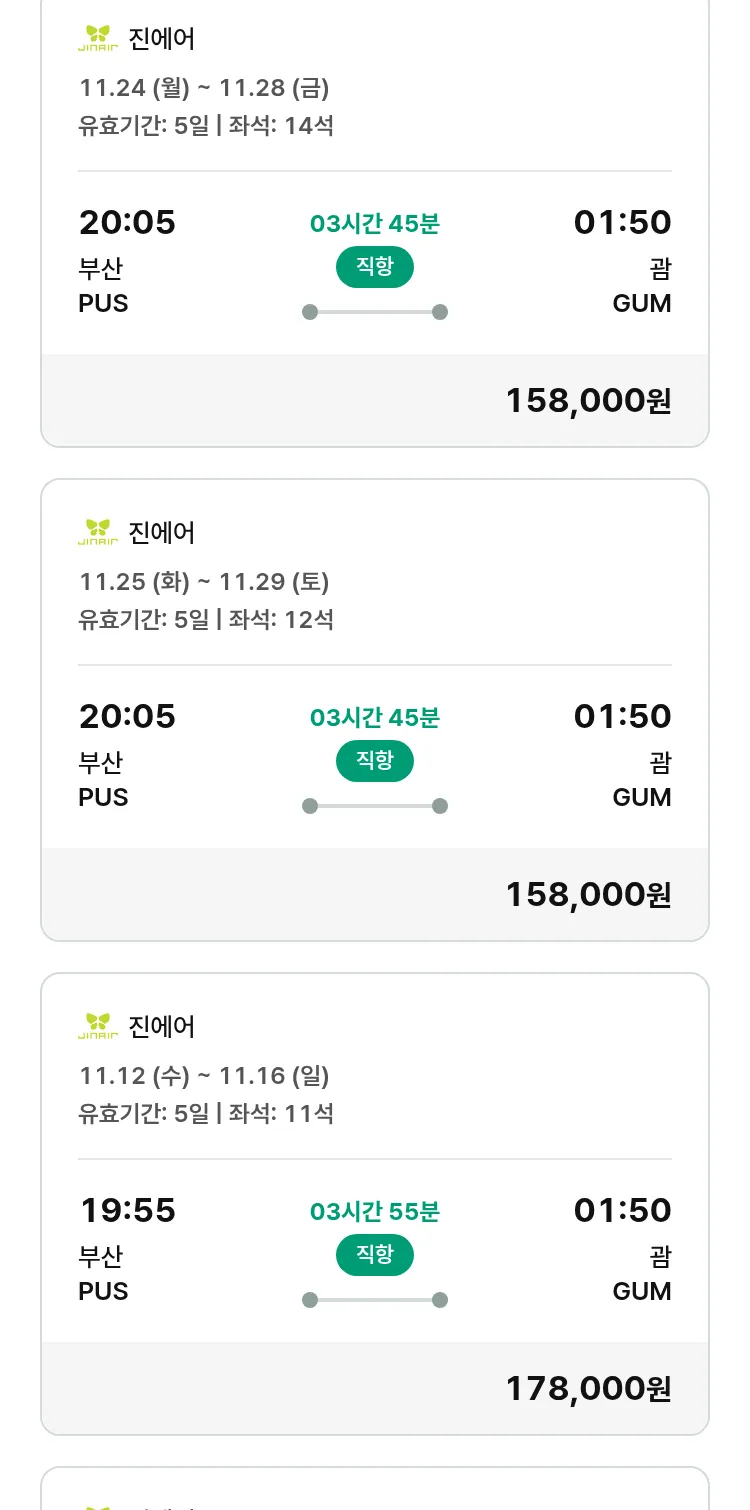The height and width of the screenshot is (1510, 750).
Task: Click the 19:55 departure time
Action: (127, 1211)
